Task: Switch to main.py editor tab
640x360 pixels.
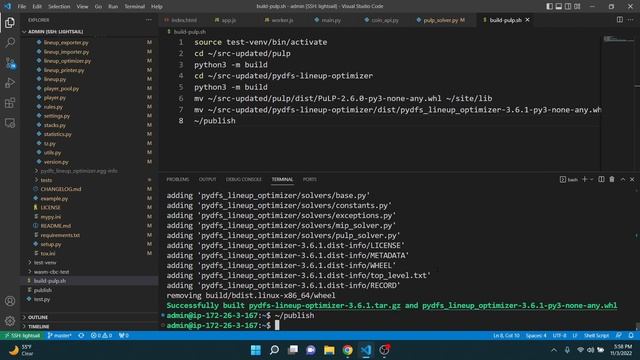Action: coord(331,20)
